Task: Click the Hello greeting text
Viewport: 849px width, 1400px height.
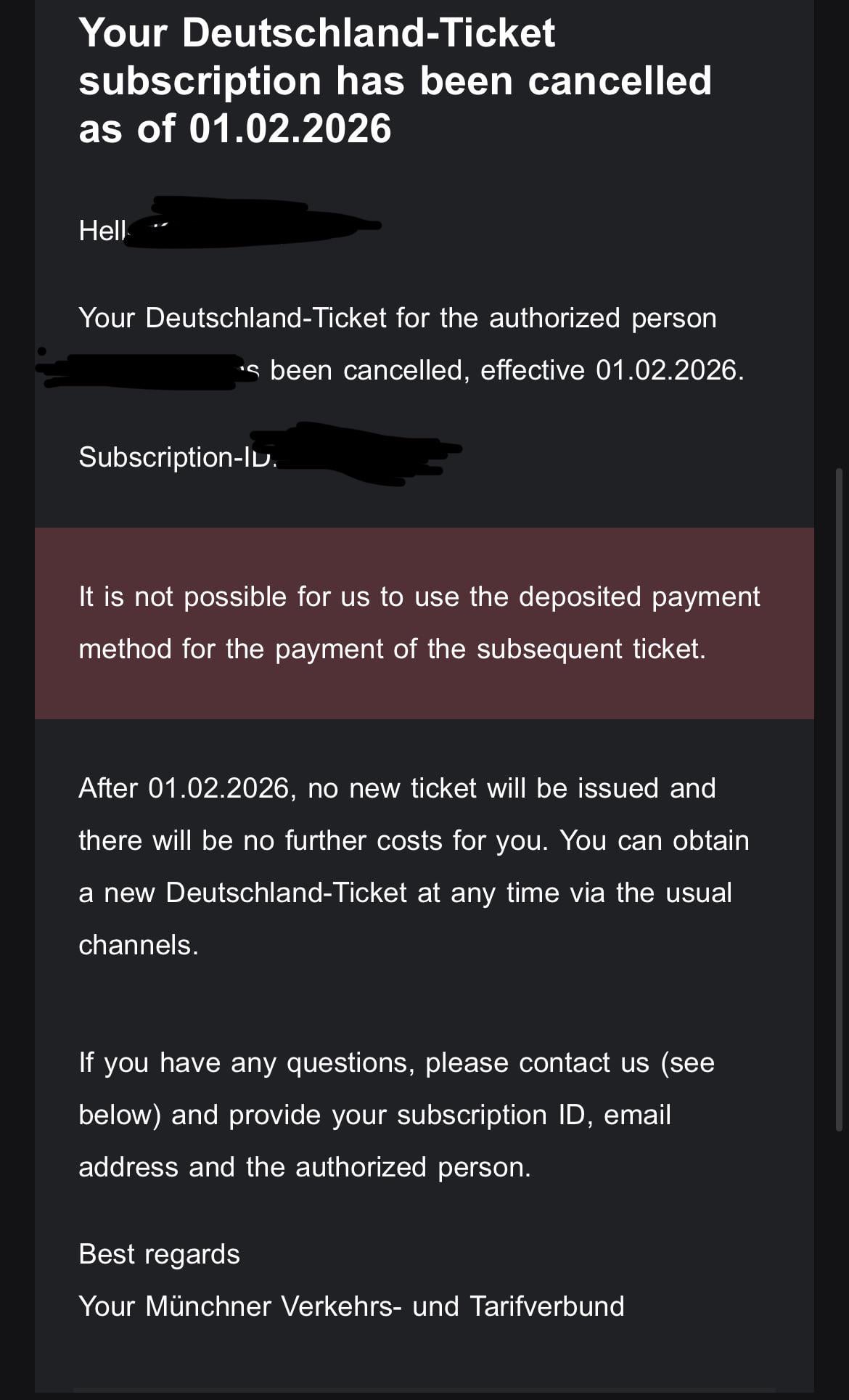Action: [102, 231]
